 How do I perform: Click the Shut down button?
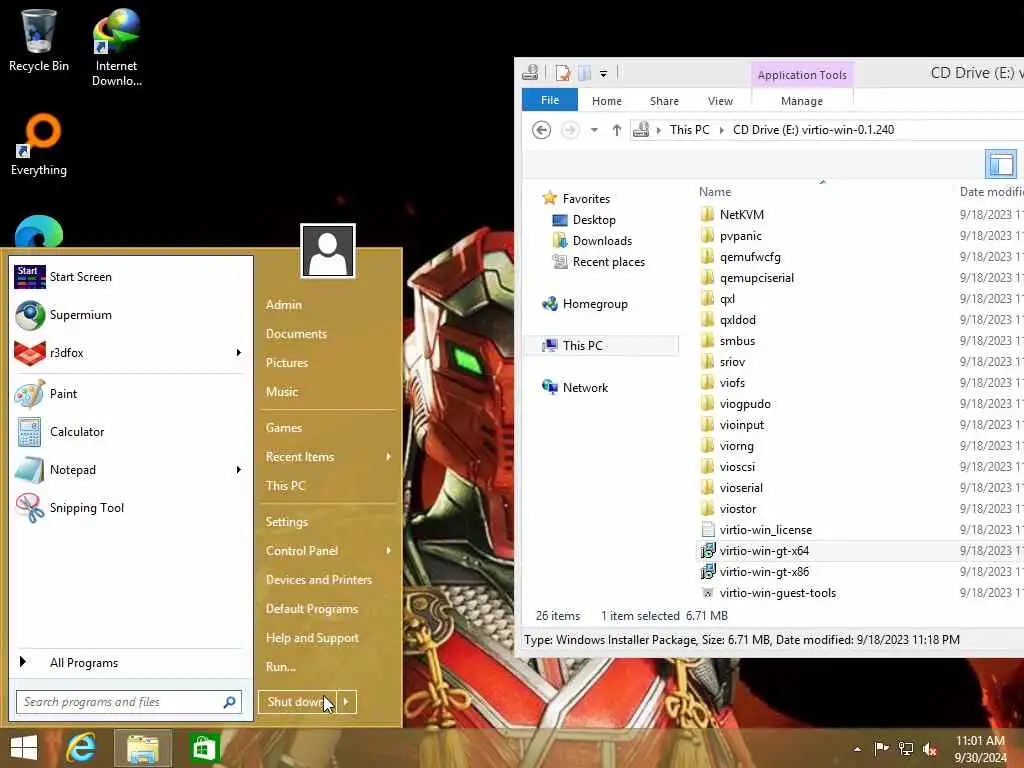(297, 702)
